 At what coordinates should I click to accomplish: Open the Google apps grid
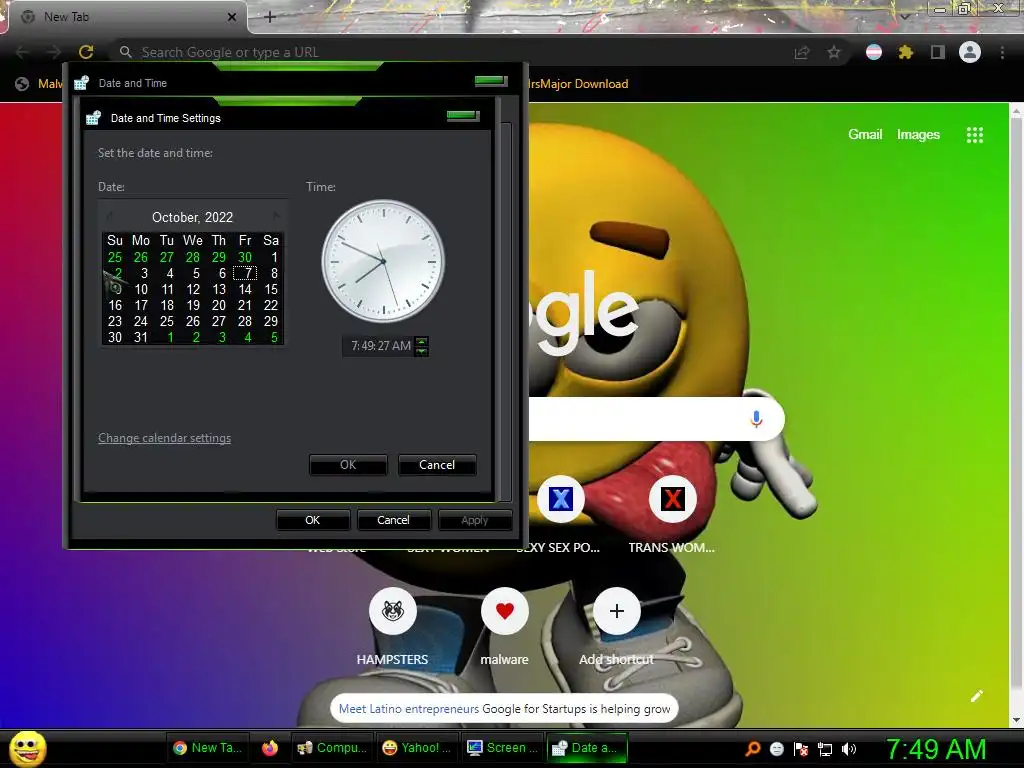coord(974,135)
